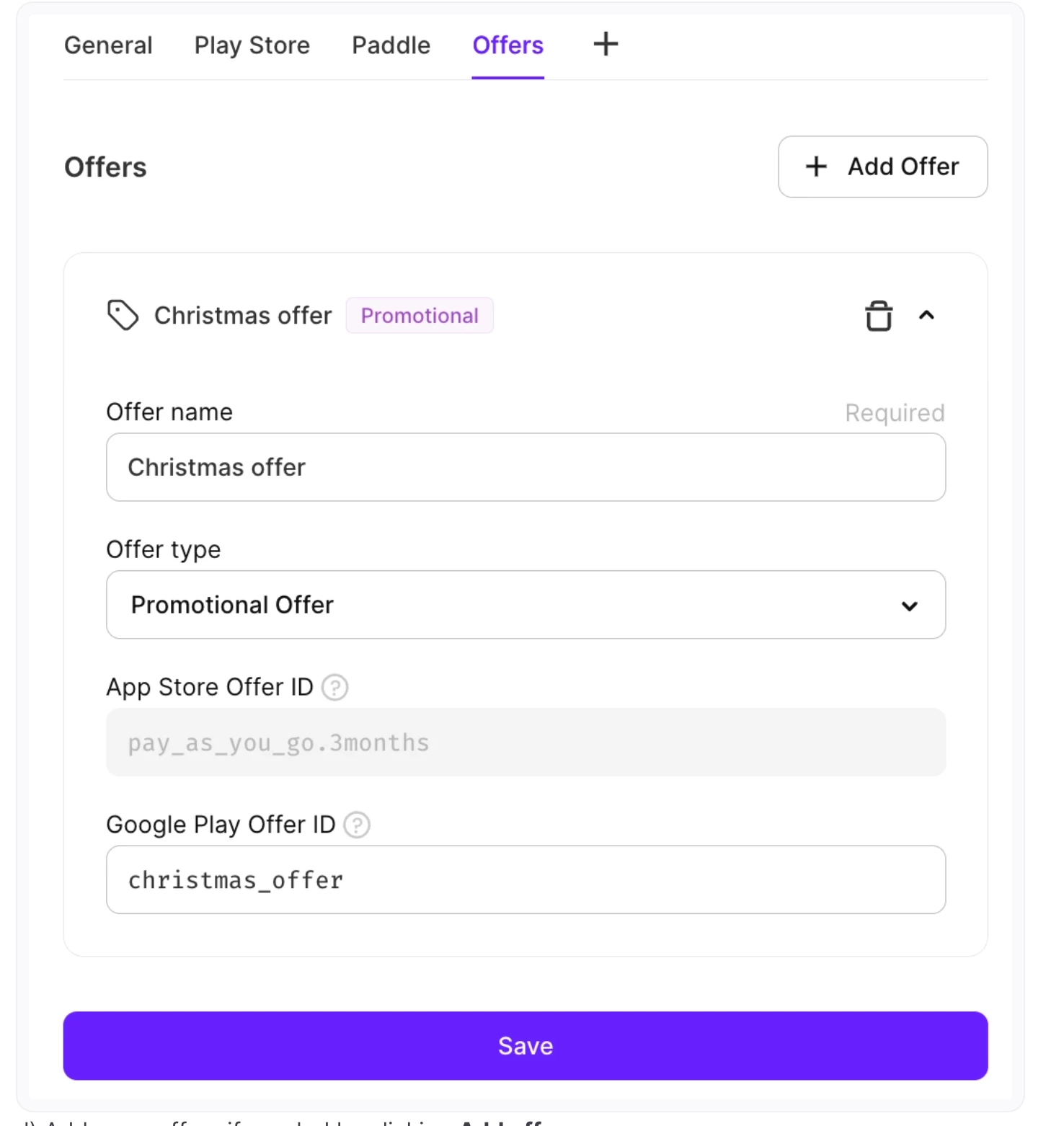Click the plus icon in Add Offer
This screenshot has height=1126, width=1064.
click(x=816, y=167)
